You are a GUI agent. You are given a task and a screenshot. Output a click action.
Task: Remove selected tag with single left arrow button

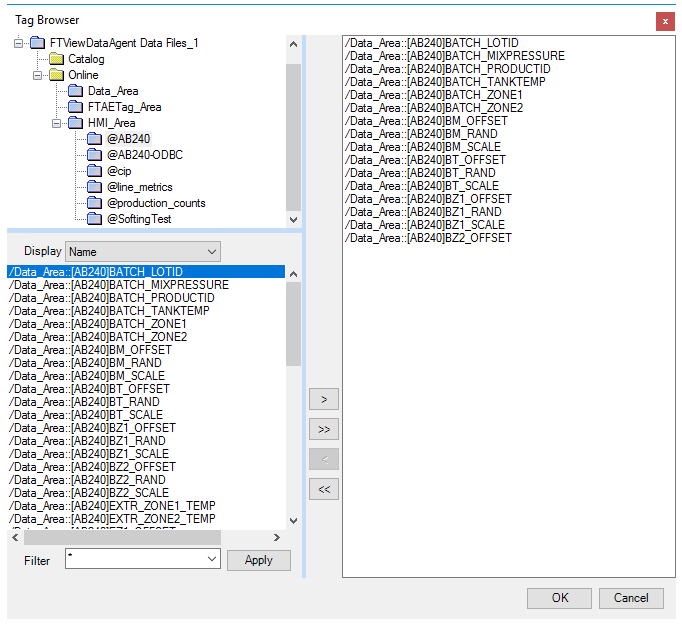click(324, 460)
